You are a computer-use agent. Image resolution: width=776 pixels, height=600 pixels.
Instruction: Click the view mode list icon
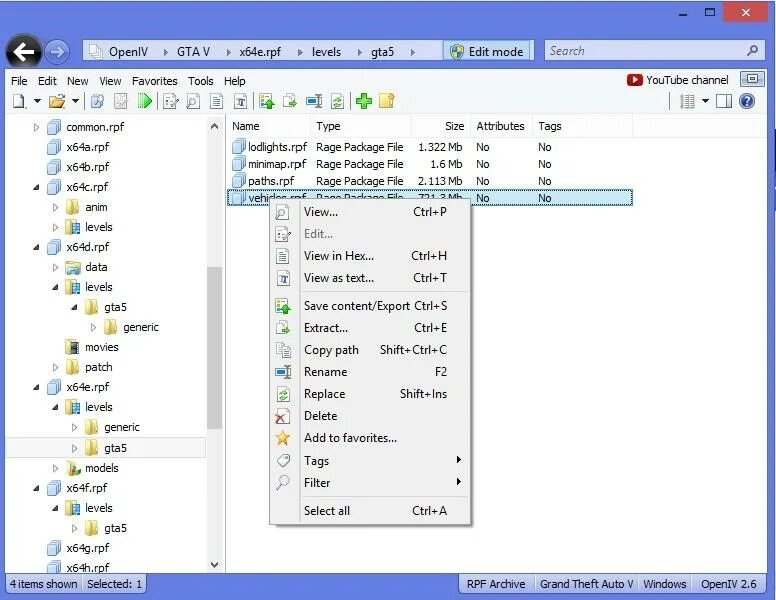(687, 101)
